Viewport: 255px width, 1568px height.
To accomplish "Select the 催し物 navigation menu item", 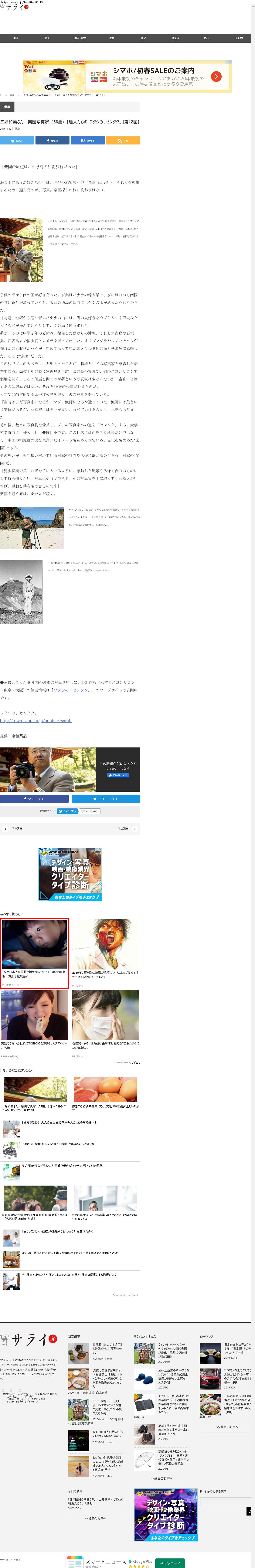I will tap(239, 38).
